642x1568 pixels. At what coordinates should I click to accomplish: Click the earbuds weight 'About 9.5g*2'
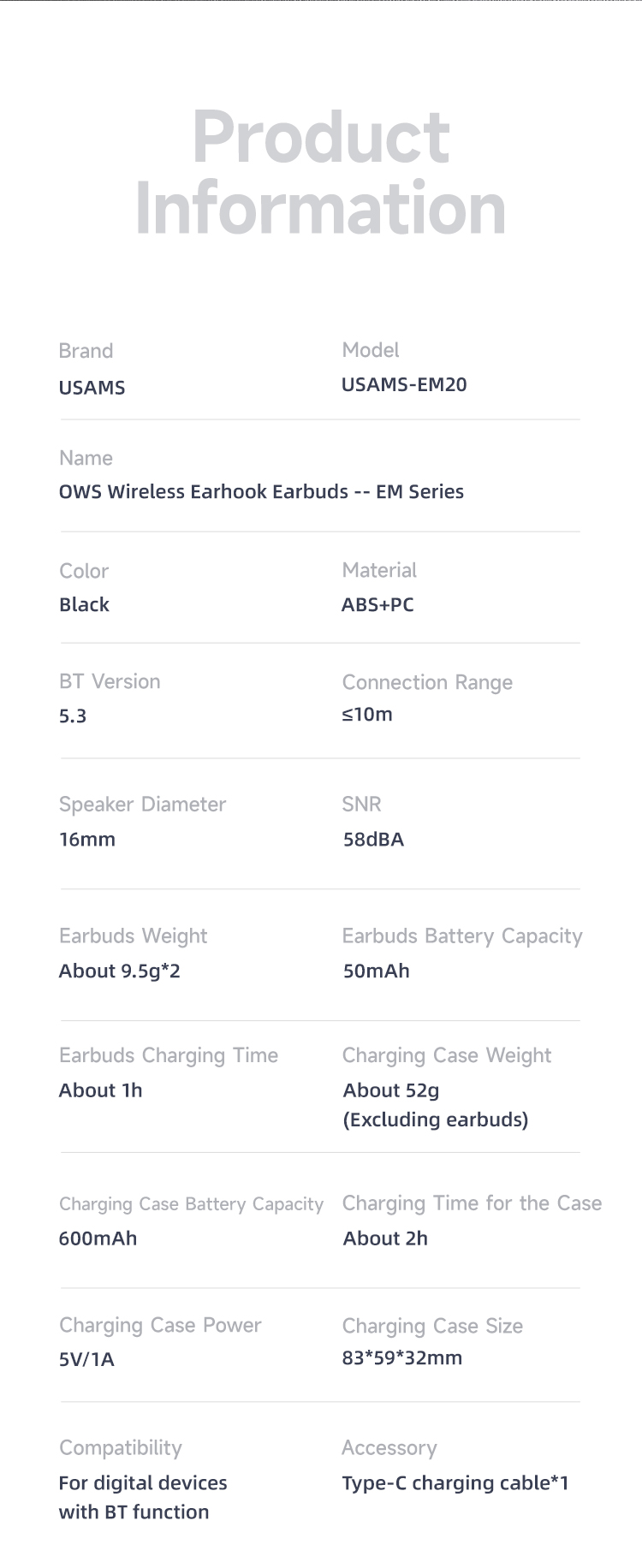point(119,971)
